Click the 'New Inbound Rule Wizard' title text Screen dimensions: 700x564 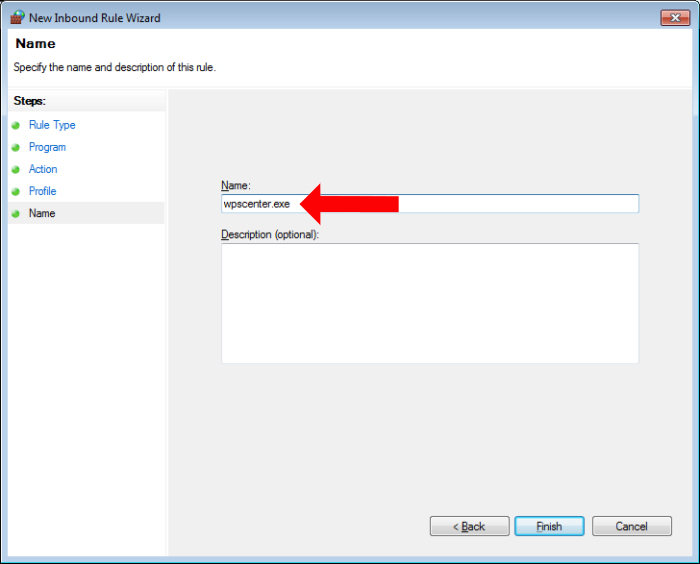(95, 18)
